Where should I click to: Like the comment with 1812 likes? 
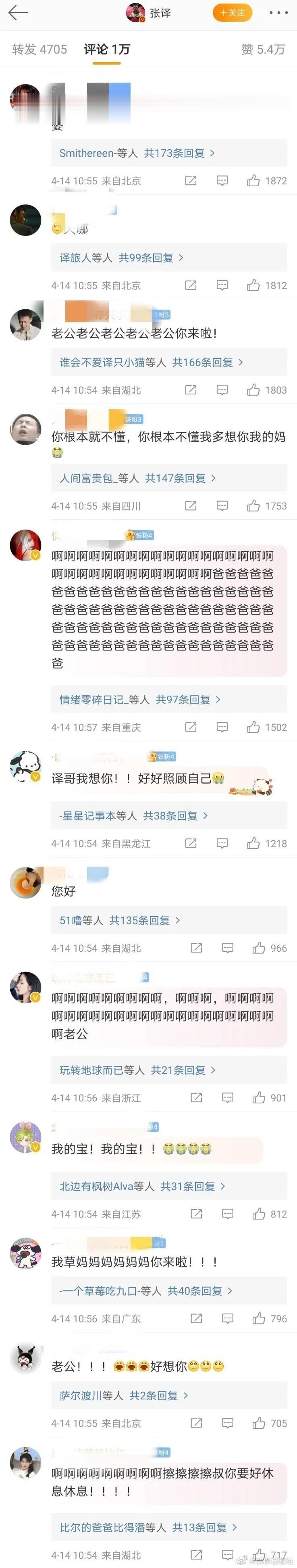click(x=254, y=286)
